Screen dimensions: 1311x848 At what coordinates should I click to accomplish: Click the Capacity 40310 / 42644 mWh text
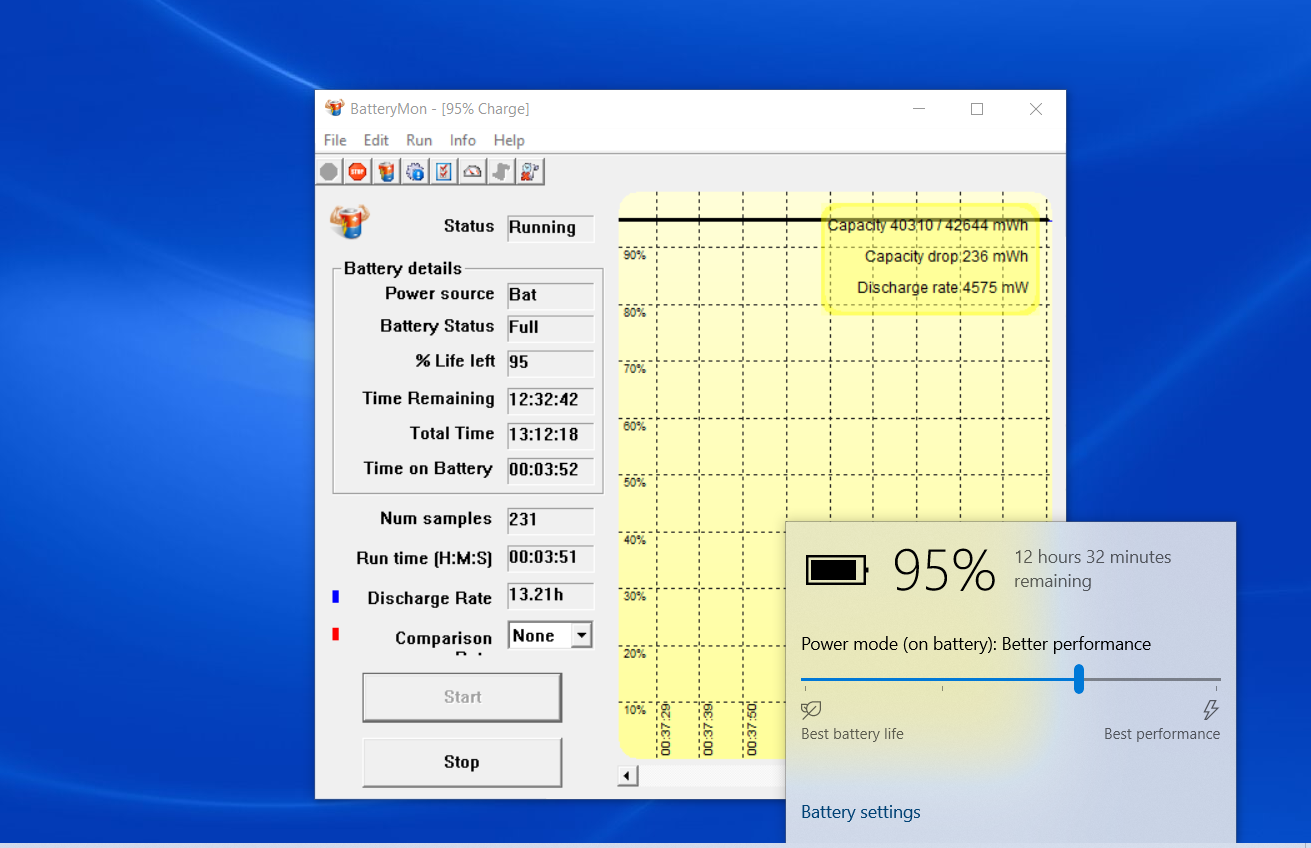(x=928, y=225)
